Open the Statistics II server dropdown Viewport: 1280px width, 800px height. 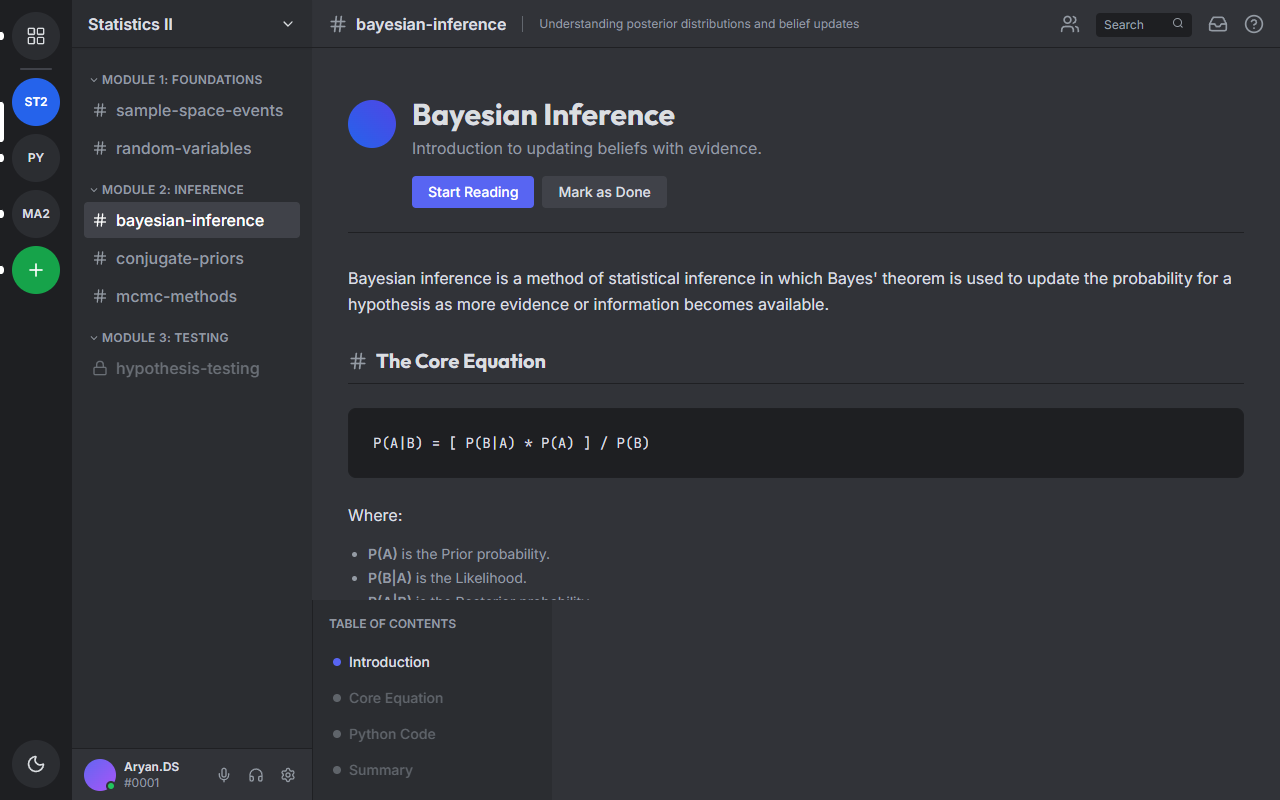[191, 24]
